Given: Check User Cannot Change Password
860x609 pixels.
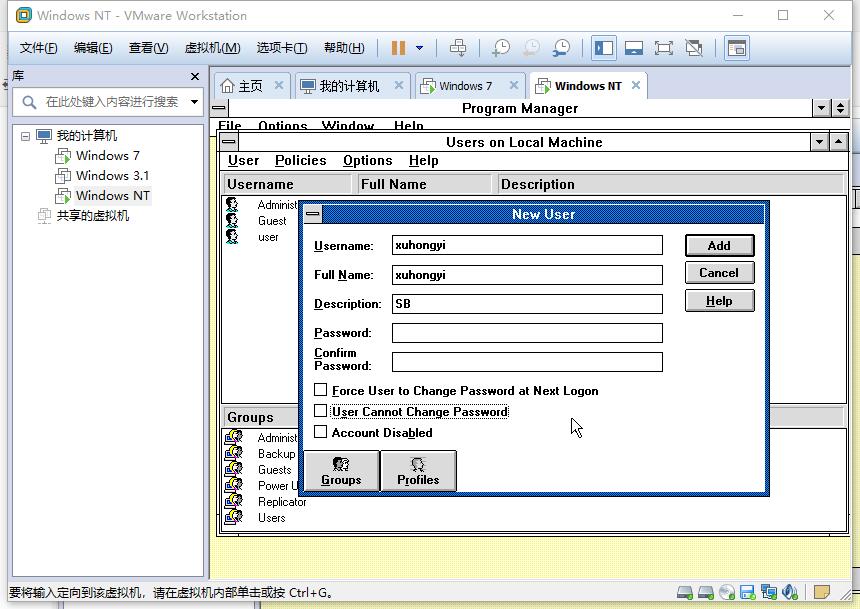Looking at the screenshot, I should tap(320, 411).
